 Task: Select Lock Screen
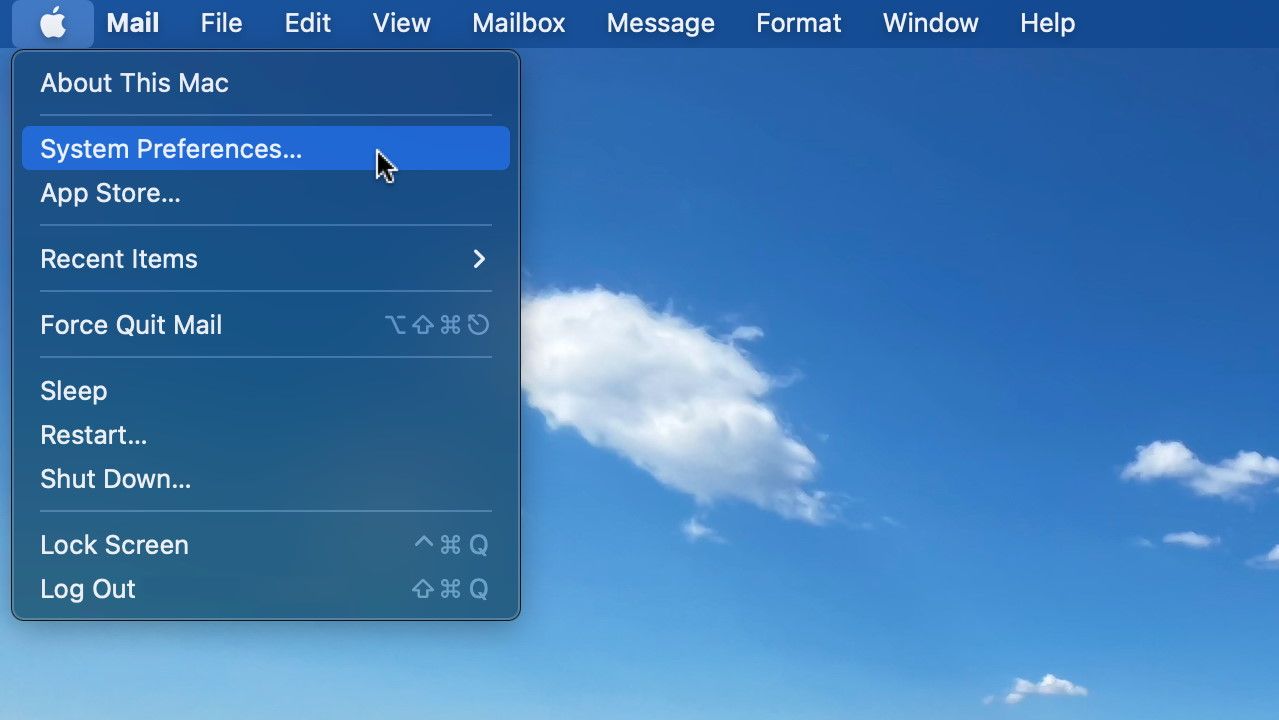tap(266, 545)
